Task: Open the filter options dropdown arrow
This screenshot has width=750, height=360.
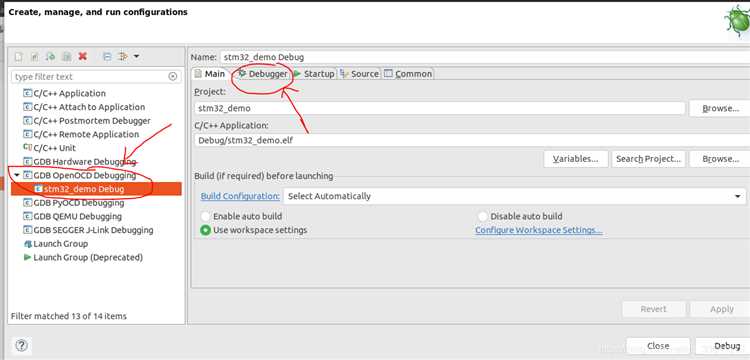Action: point(136,56)
